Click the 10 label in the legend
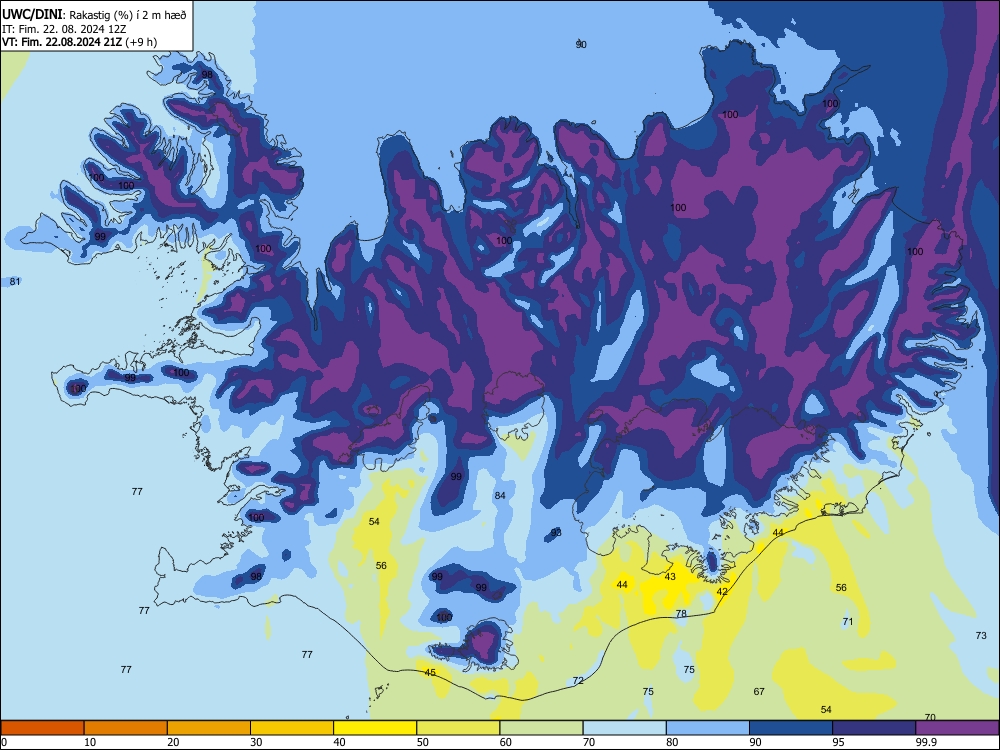This screenshot has height=750, width=1000. point(90,742)
